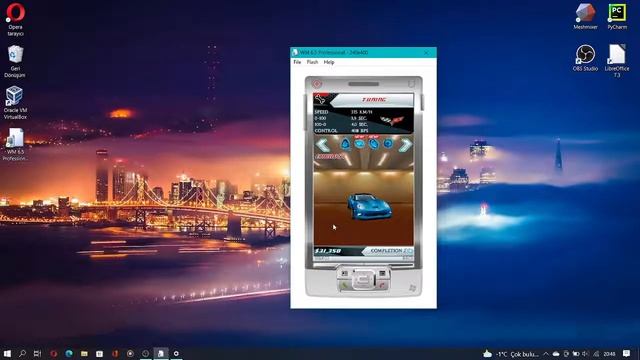Expand hidden system tray icons chevron
Screen dimensions: 640x360
(x=546, y=354)
